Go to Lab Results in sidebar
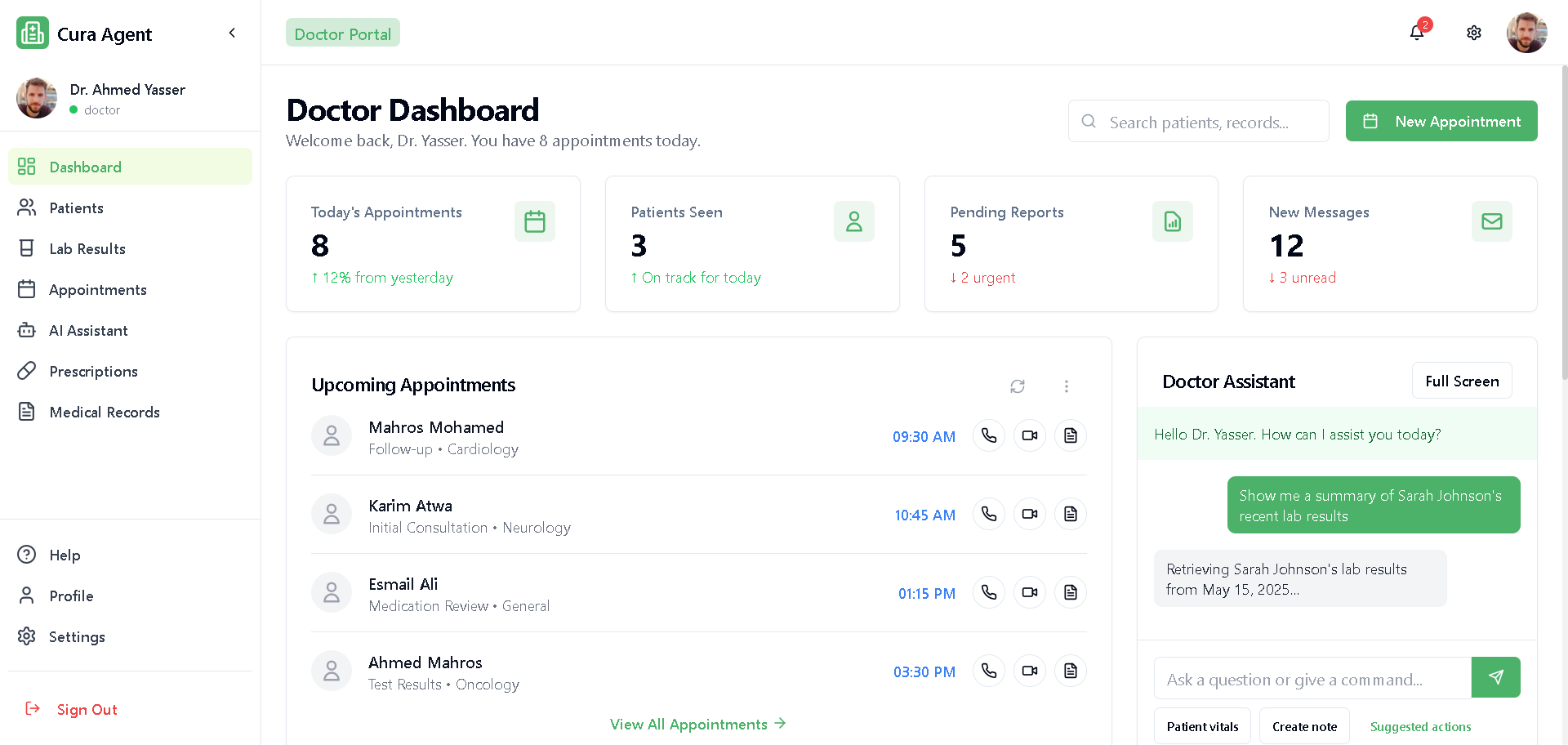Image resolution: width=1568 pixels, height=745 pixels. click(x=87, y=249)
